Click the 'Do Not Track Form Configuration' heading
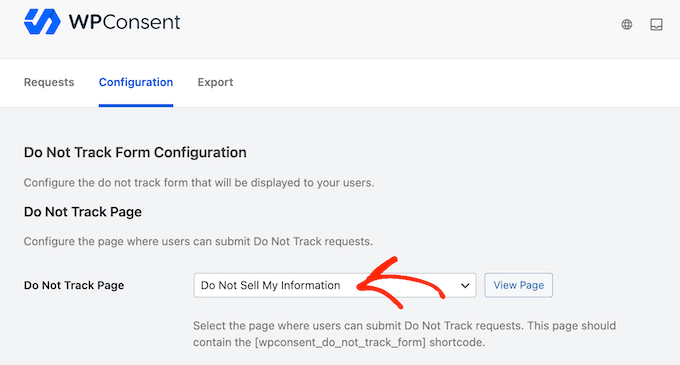This screenshot has width=680, height=365. point(135,153)
